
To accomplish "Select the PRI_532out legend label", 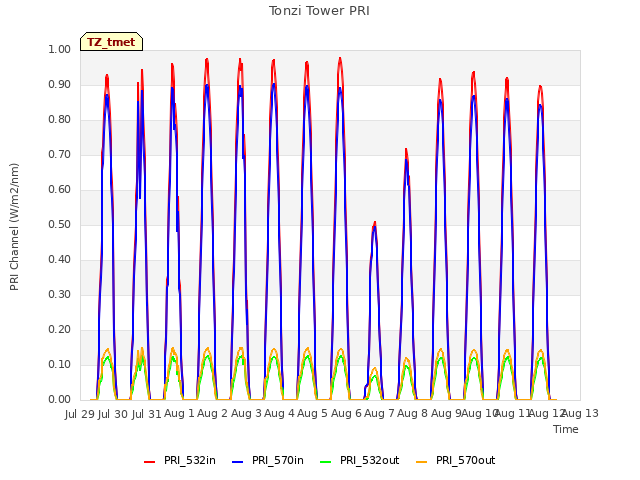I will click(370, 460).
